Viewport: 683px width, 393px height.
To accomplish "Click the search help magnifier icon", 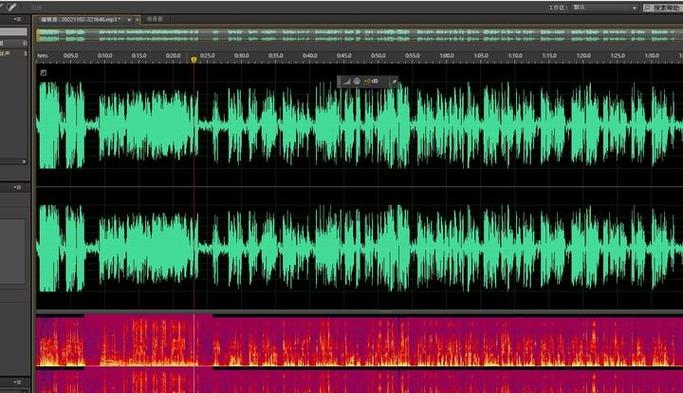I will pos(647,8).
